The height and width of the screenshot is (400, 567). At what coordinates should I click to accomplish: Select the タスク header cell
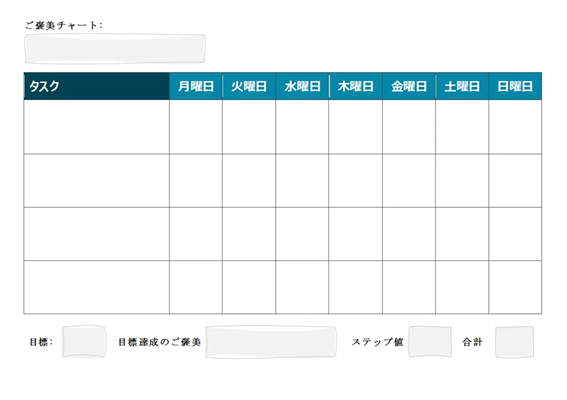click(97, 86)
